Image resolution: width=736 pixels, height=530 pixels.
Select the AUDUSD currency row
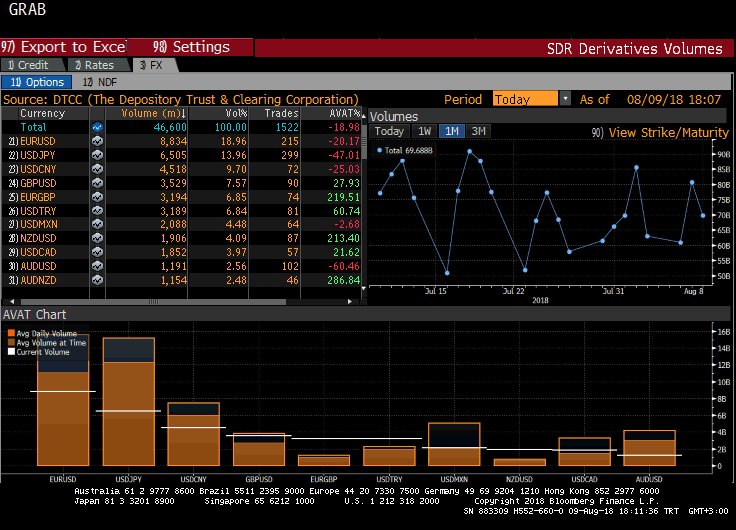181,266
